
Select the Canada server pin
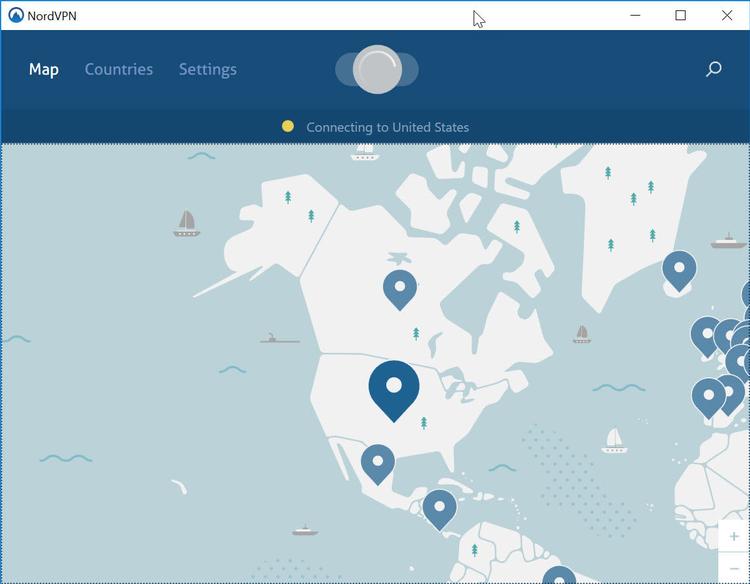[x=400, y=288]
